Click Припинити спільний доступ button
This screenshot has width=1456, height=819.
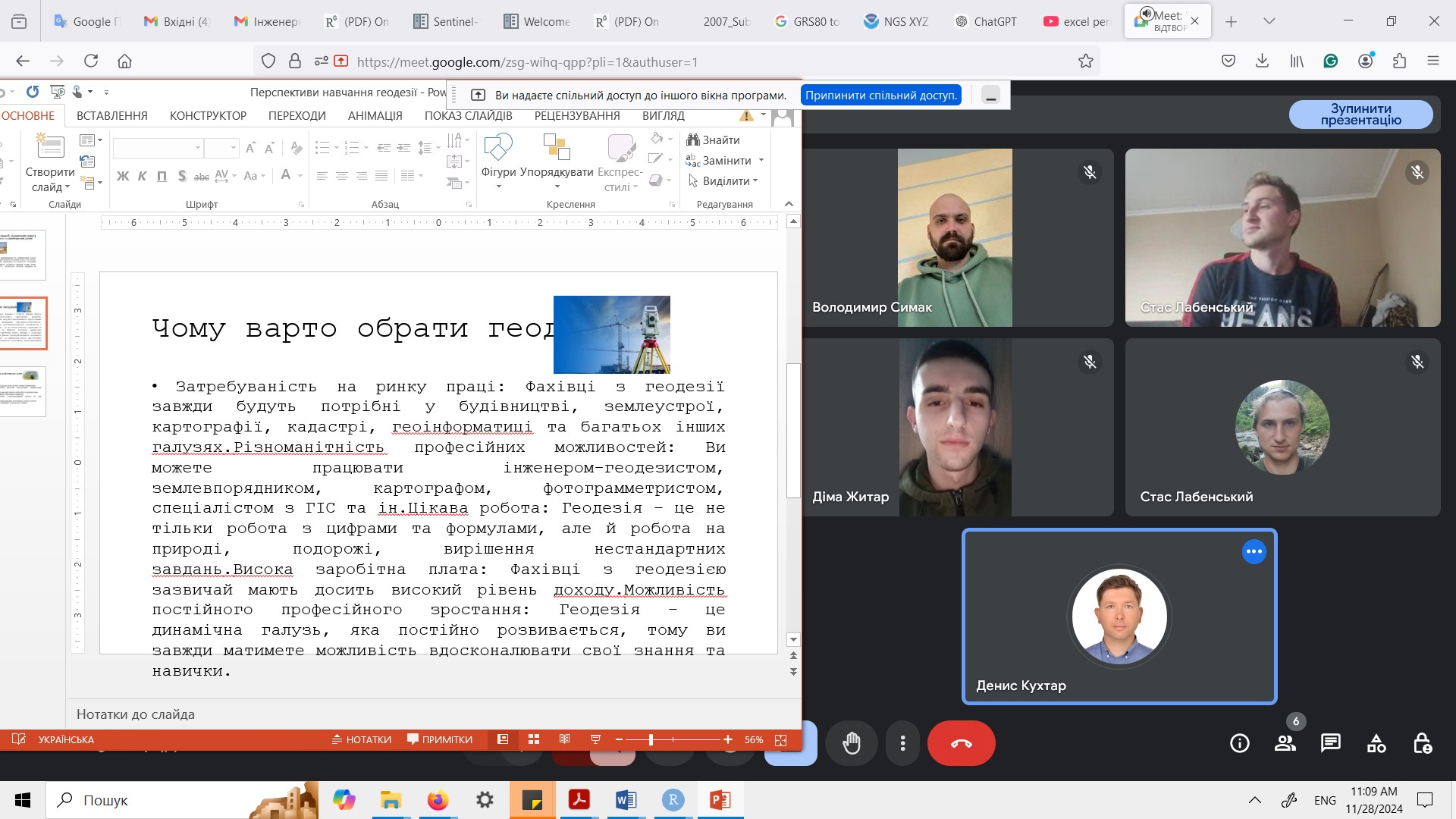pos(880,95)
